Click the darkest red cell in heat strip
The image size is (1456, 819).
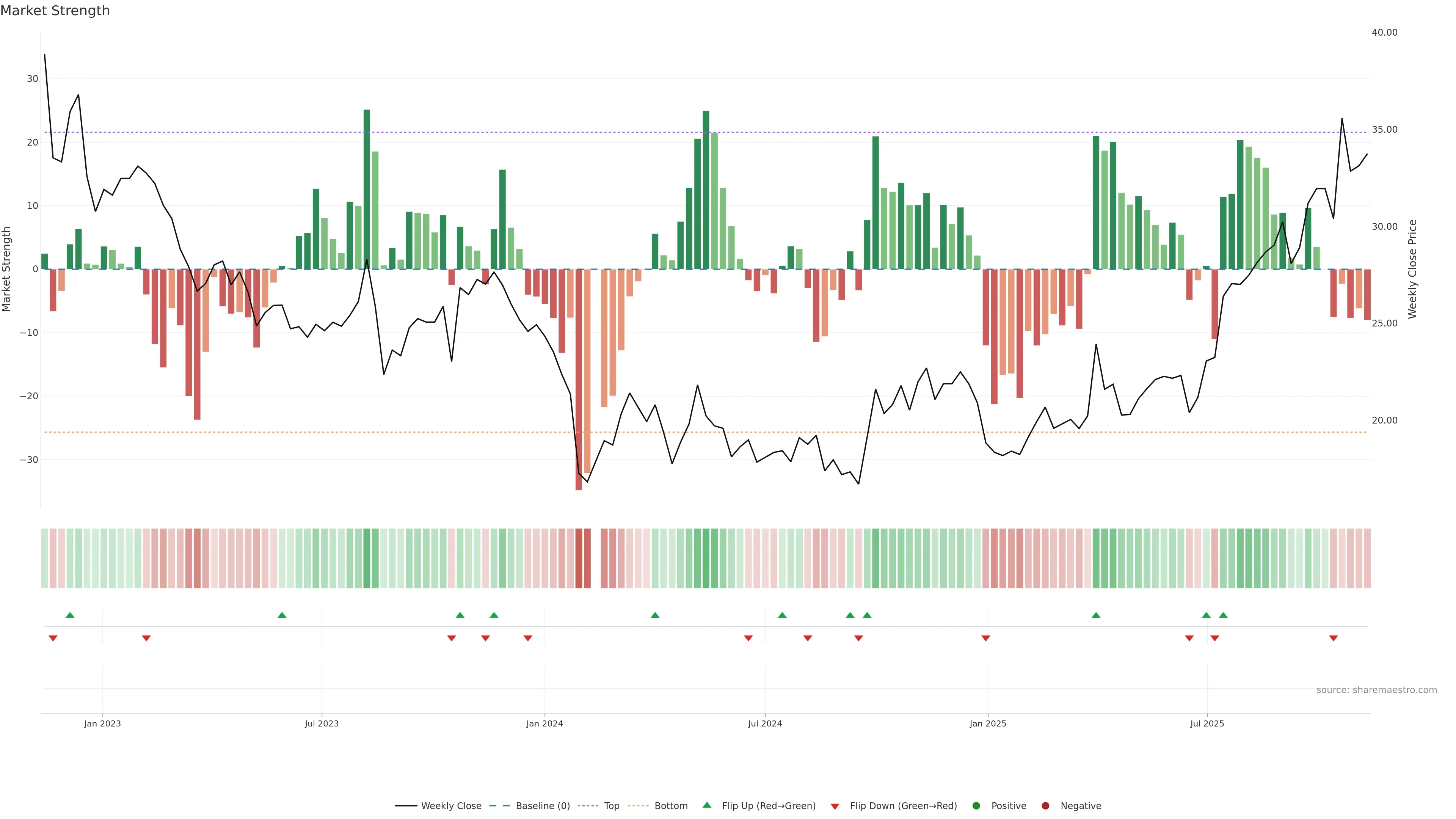(x=579, y=559)
